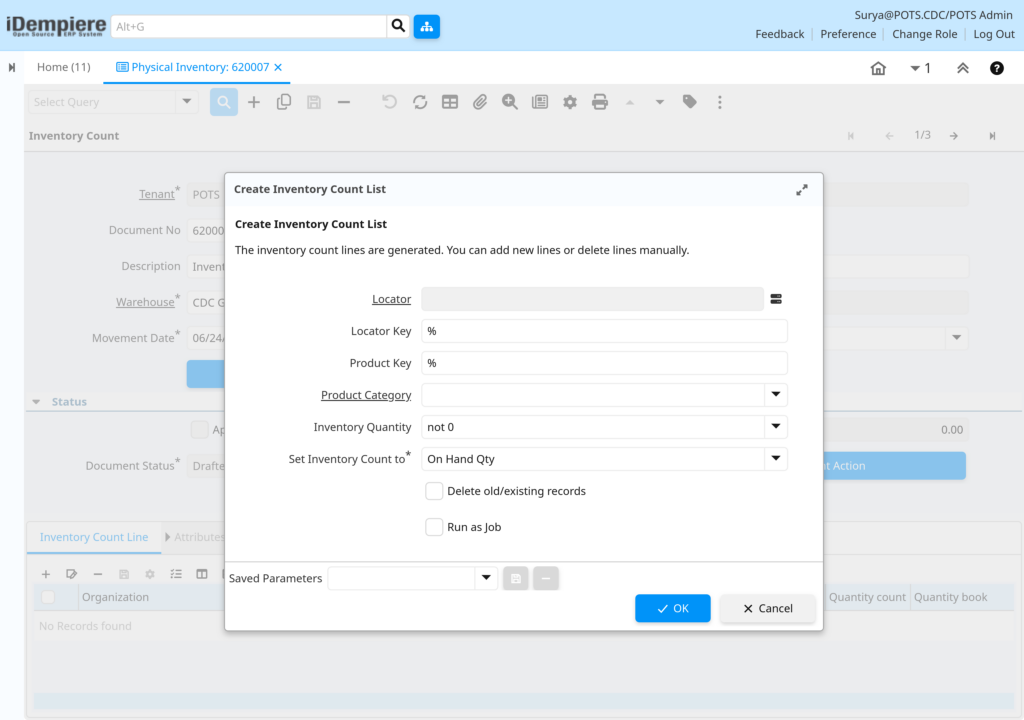This screenshot has height=720, width=1024.
Task: Open the toolbar down-arrow detail navigation
Action: click(660, 102)
